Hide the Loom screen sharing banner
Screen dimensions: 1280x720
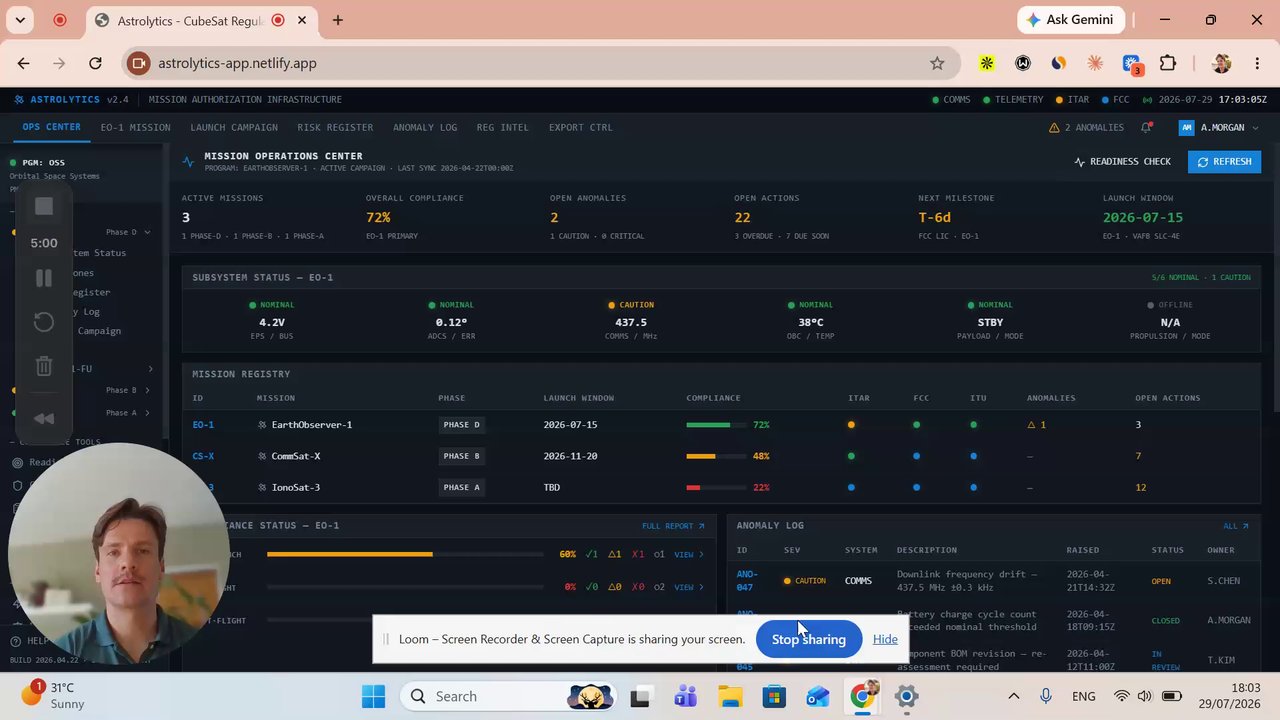[885, 639]
